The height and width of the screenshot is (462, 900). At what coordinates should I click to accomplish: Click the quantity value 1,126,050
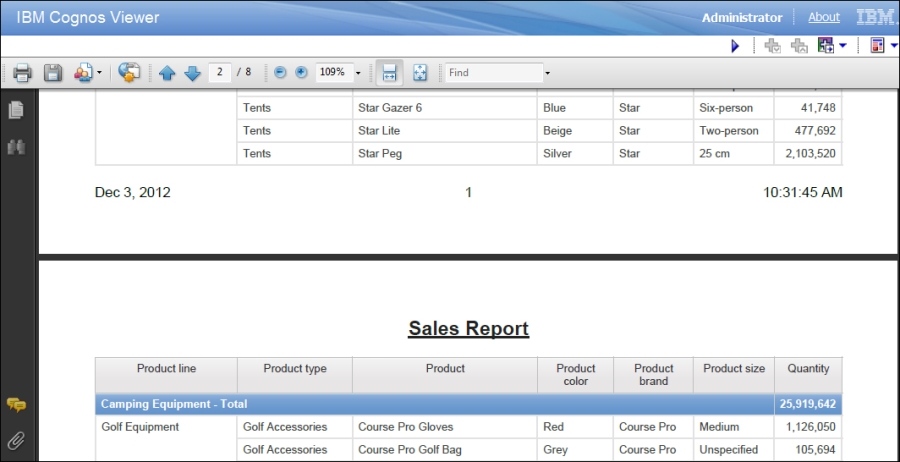[810, 426]
